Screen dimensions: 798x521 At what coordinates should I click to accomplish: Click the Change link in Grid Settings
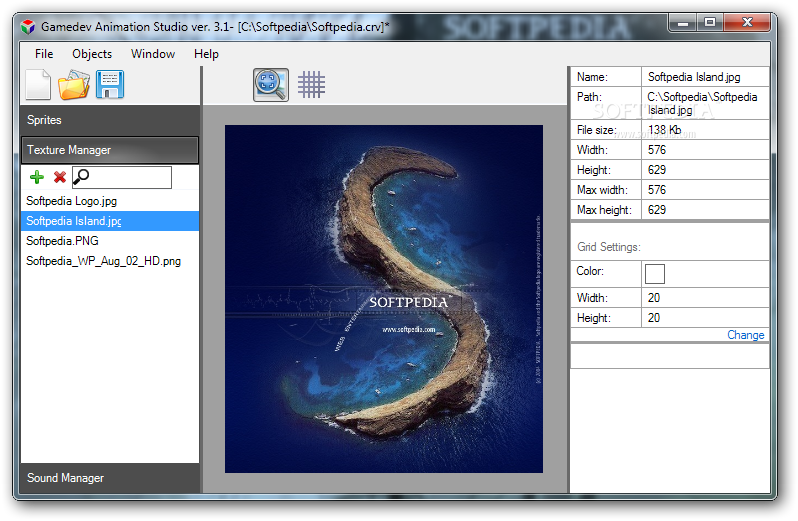pos(746,335)
